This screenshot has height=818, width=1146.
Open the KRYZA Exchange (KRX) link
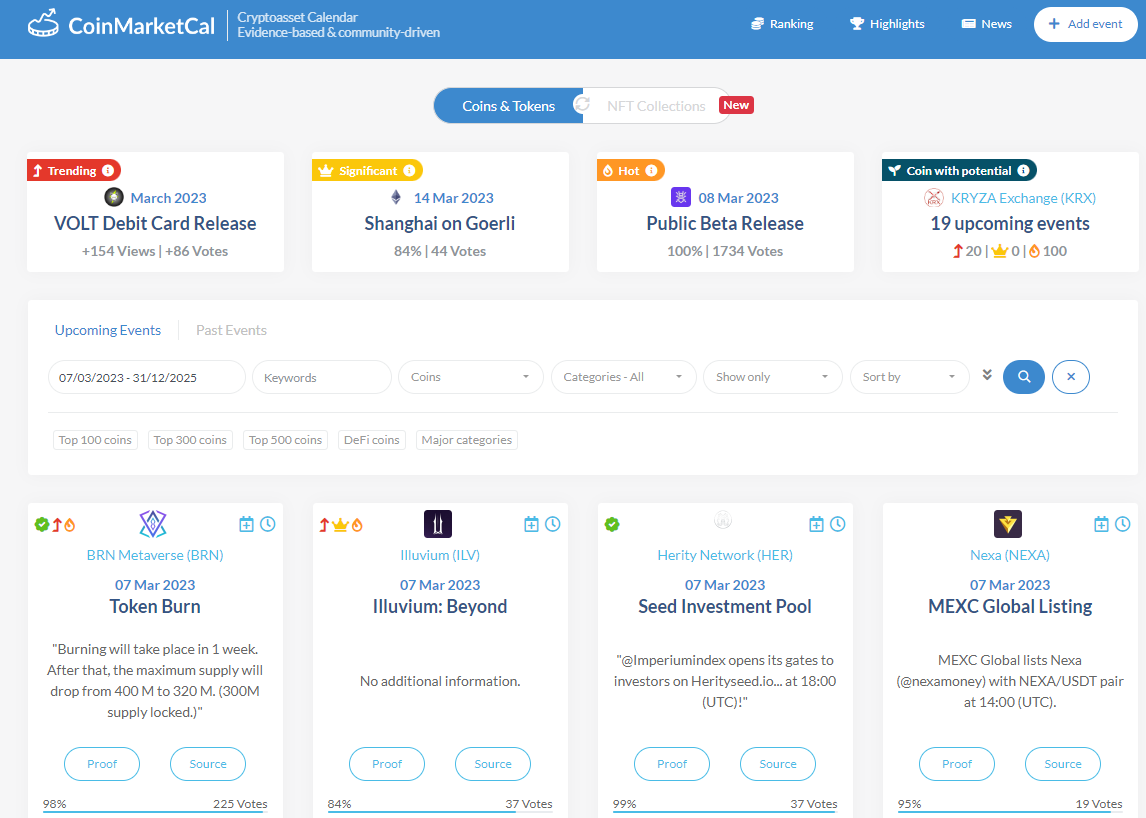coord(1023,198)
